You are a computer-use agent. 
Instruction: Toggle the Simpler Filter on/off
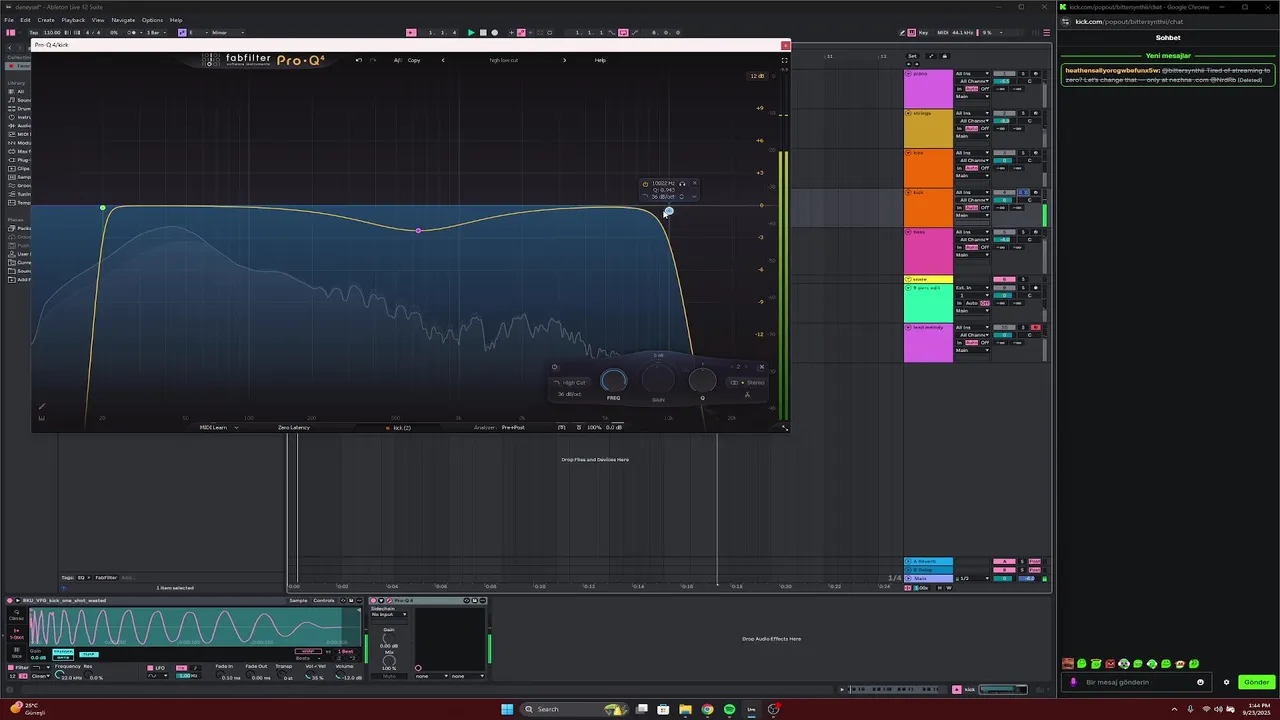coord(10,667)
